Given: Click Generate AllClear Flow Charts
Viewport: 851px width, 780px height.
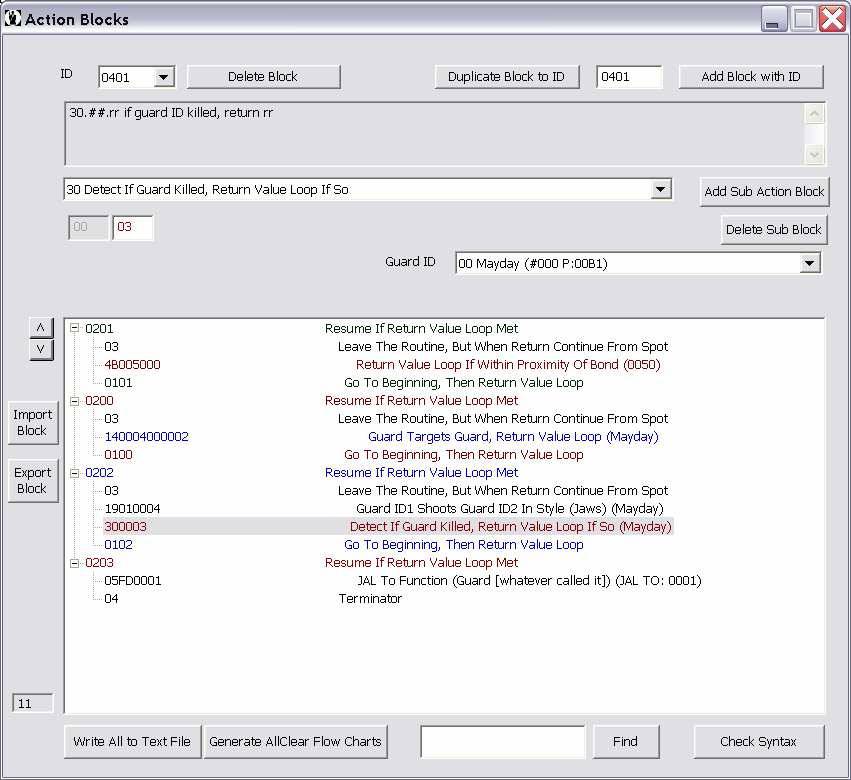Looking at the screenshot, I should tap(295, 741).
